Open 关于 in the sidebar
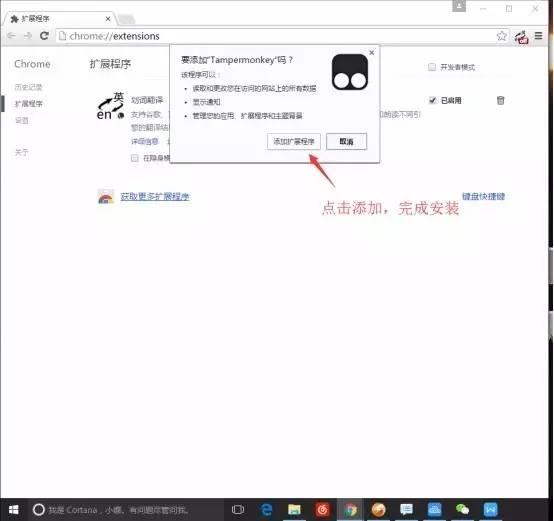Image resolution: width=554 pixels, height=521 pixels. pyautogui.click(x=22, y=152)
